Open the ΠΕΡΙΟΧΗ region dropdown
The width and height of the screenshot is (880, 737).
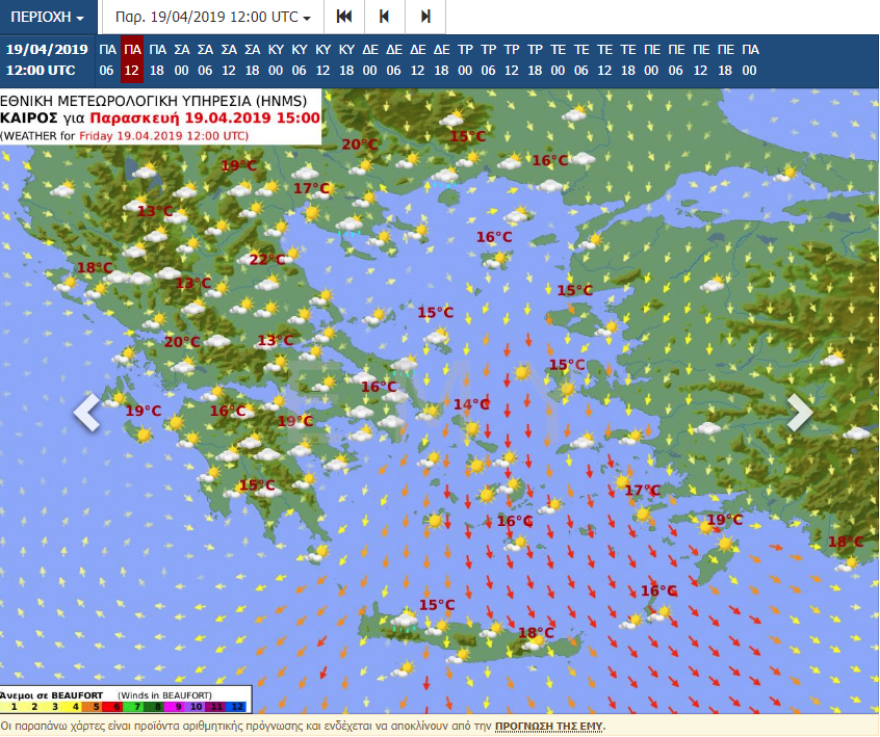pyautogui.click(x=48, y=17)
